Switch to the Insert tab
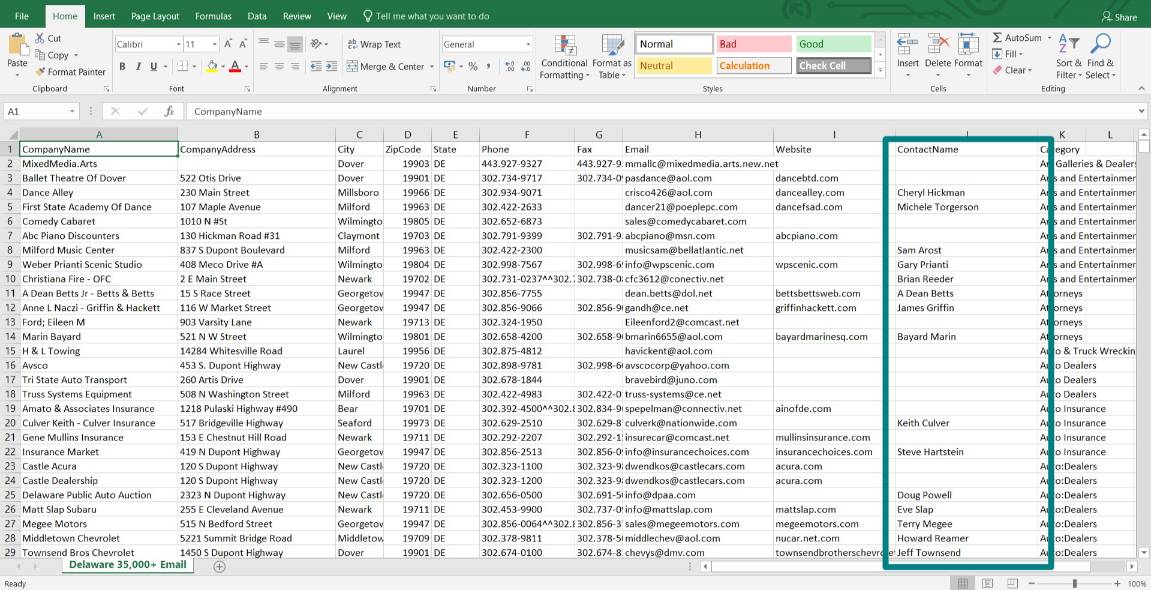This screenshot has height=590, width=1151. [x=104, y=16]
